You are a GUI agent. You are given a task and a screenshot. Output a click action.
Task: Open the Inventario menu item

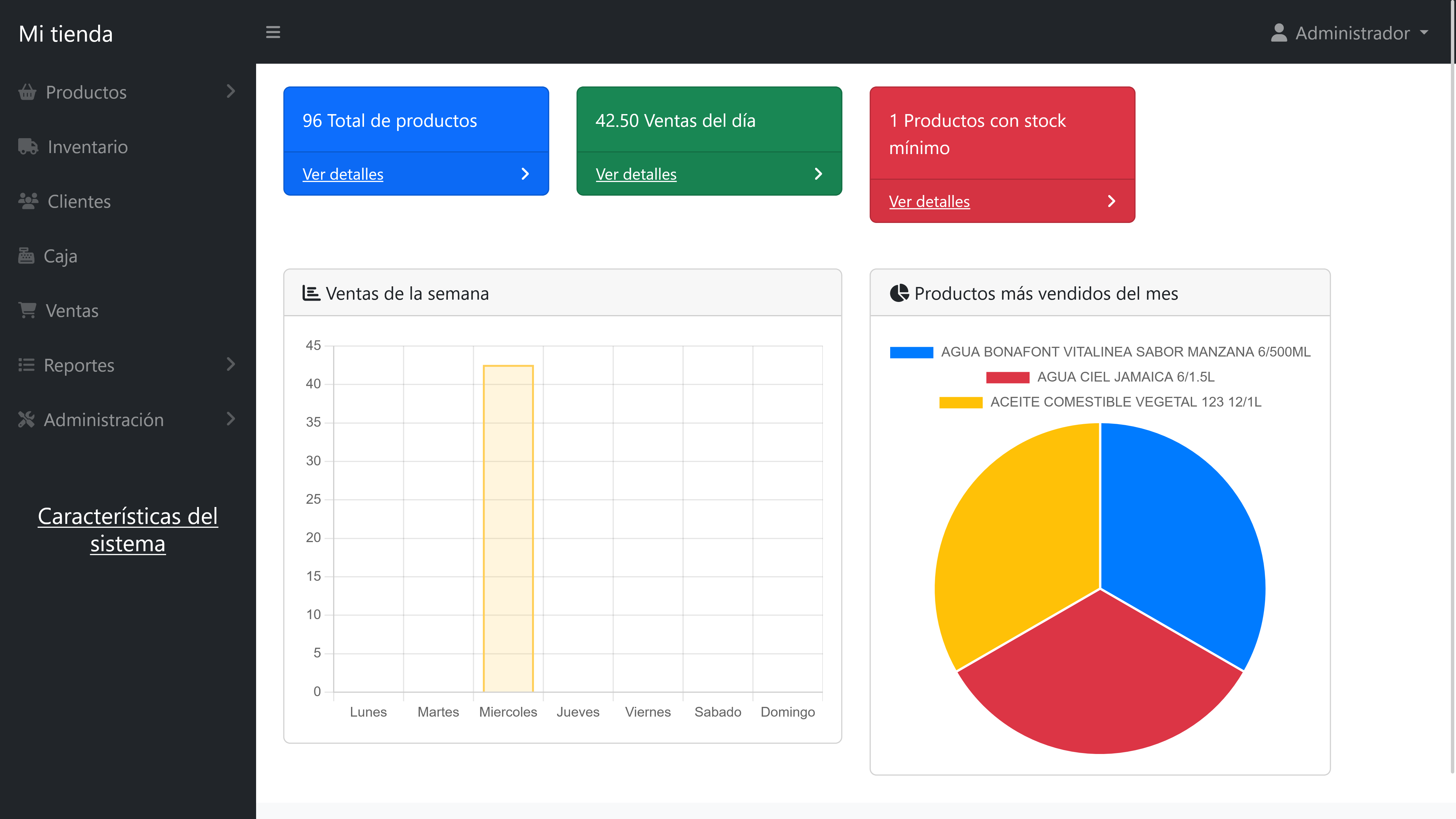[88, 147]
